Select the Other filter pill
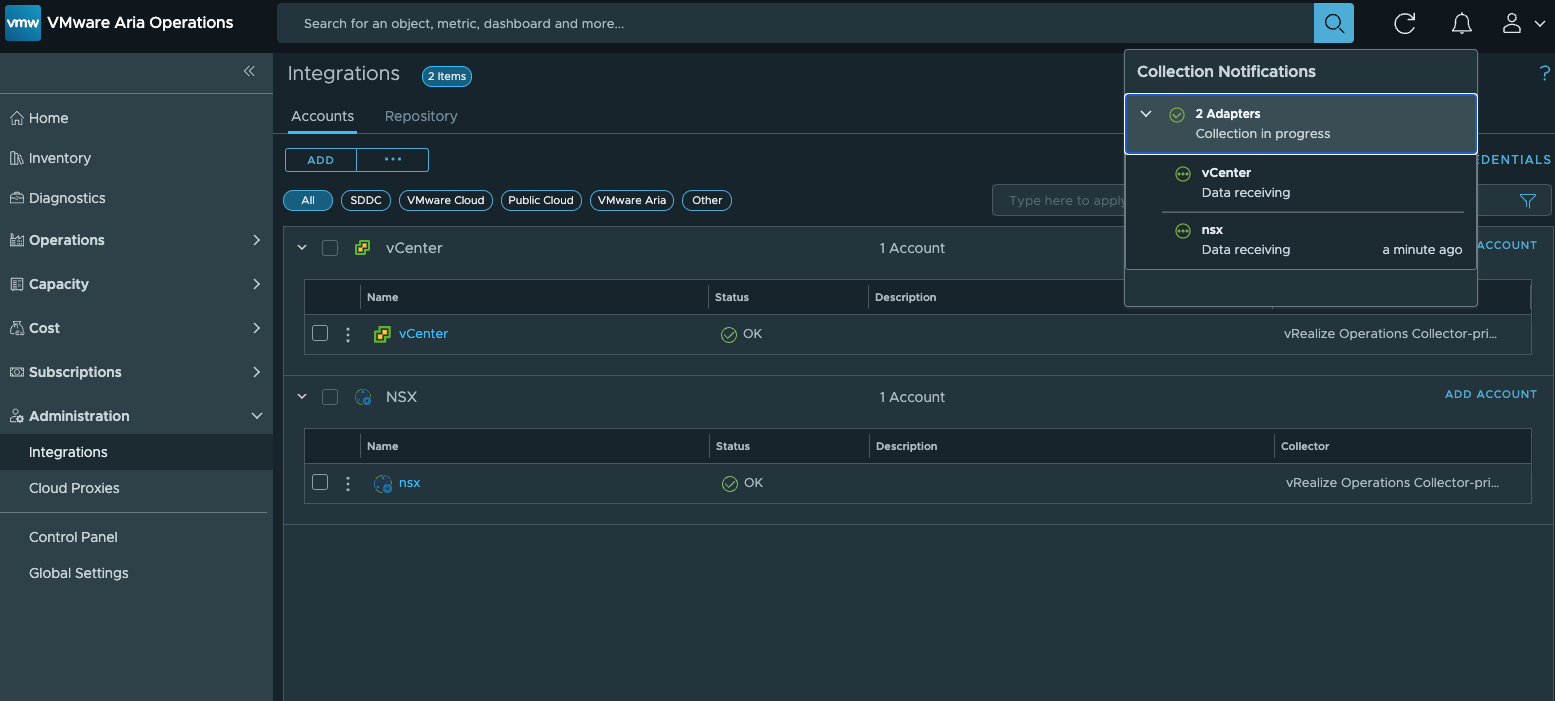 (x=707, y=200)
